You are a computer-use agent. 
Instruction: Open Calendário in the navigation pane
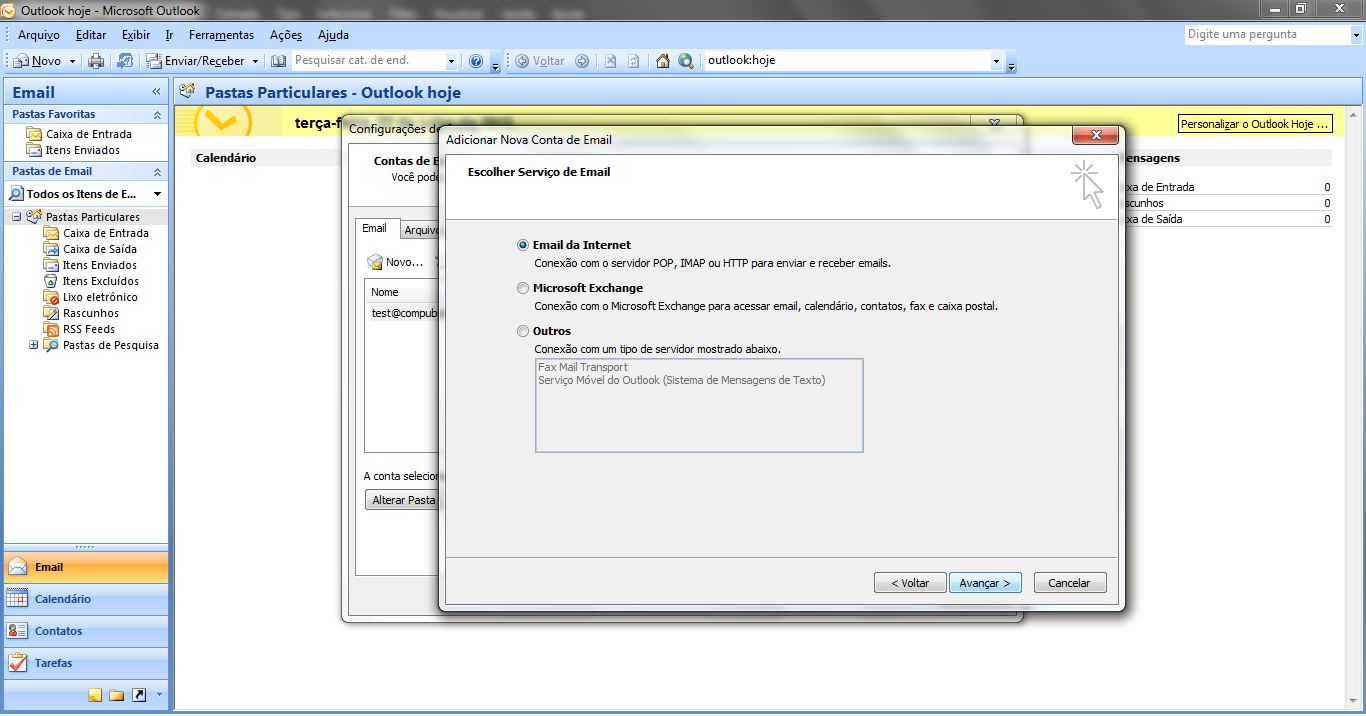point(86,599)
